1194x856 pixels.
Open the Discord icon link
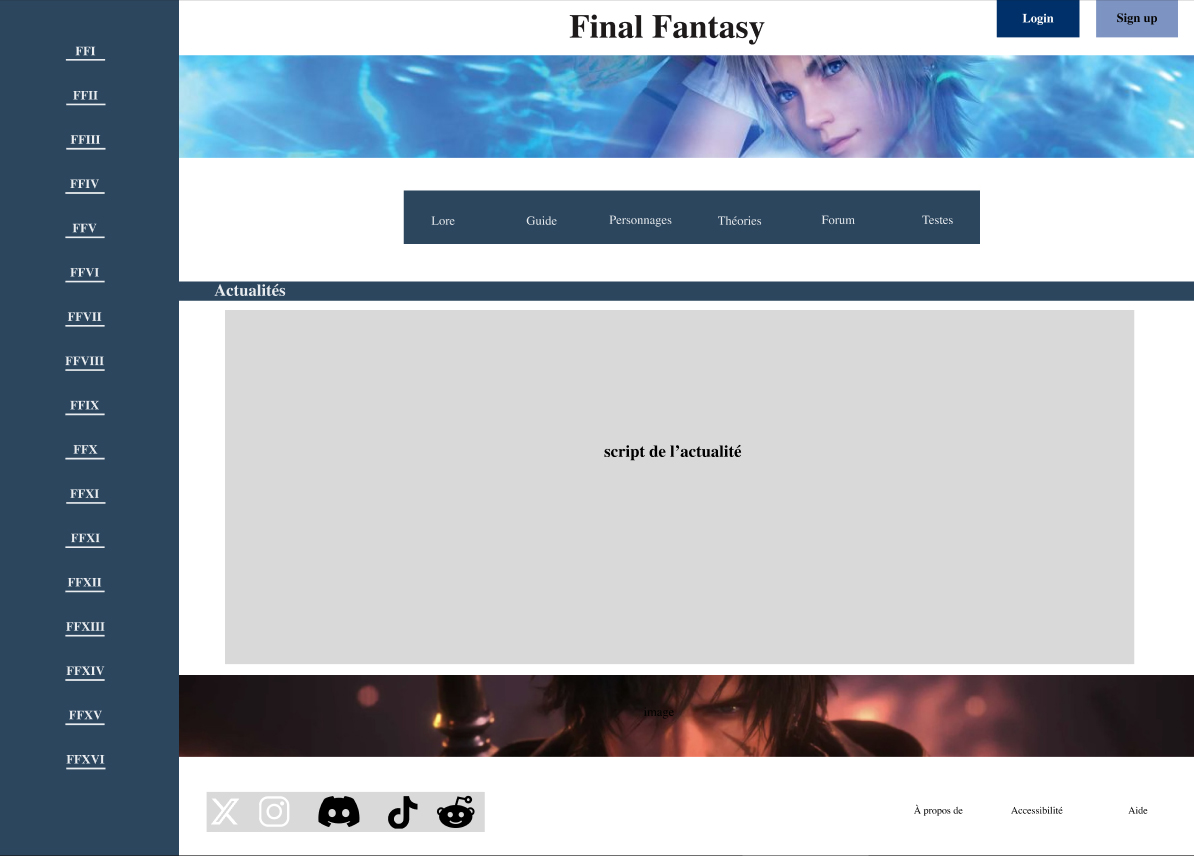click(x=339, y=812)
